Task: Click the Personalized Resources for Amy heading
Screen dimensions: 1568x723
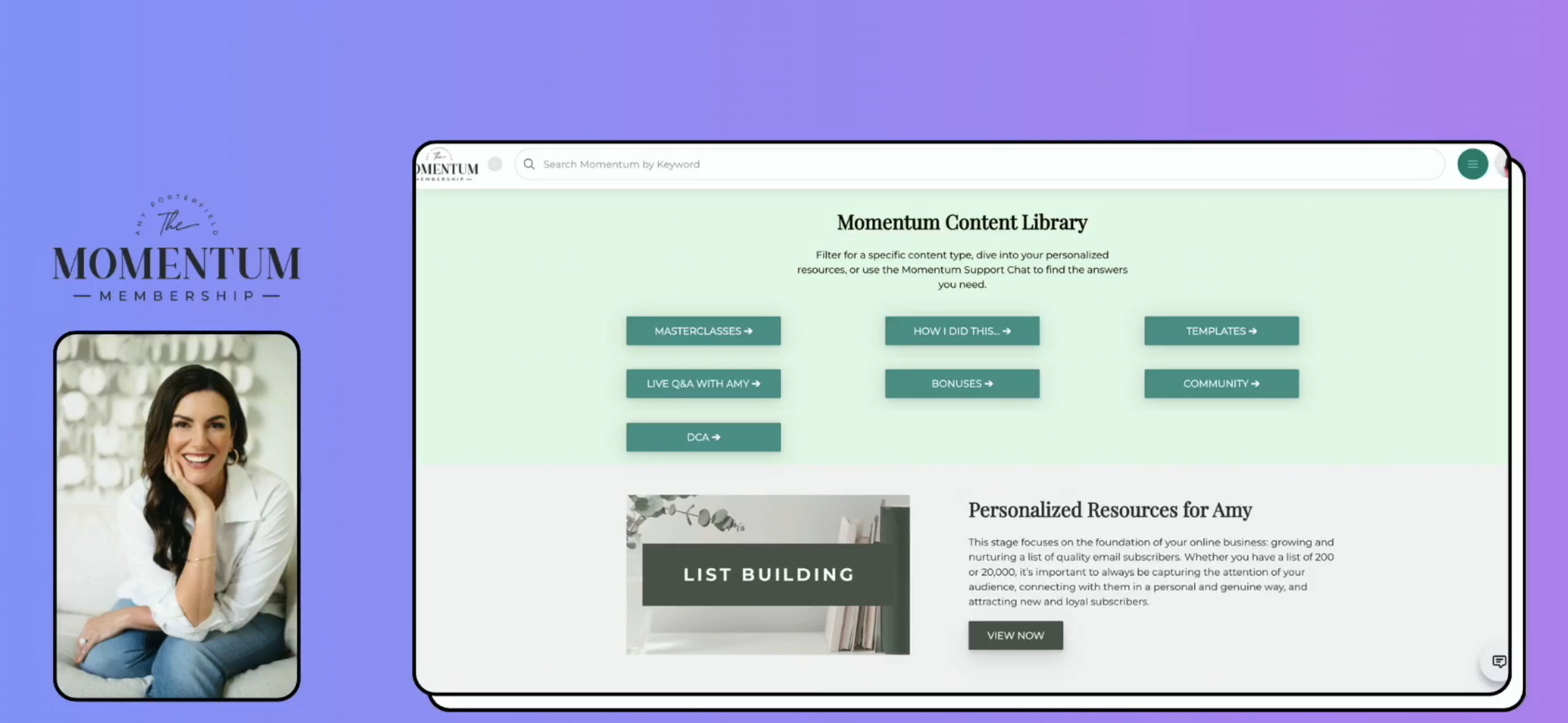Action: tap(1110, 510)
